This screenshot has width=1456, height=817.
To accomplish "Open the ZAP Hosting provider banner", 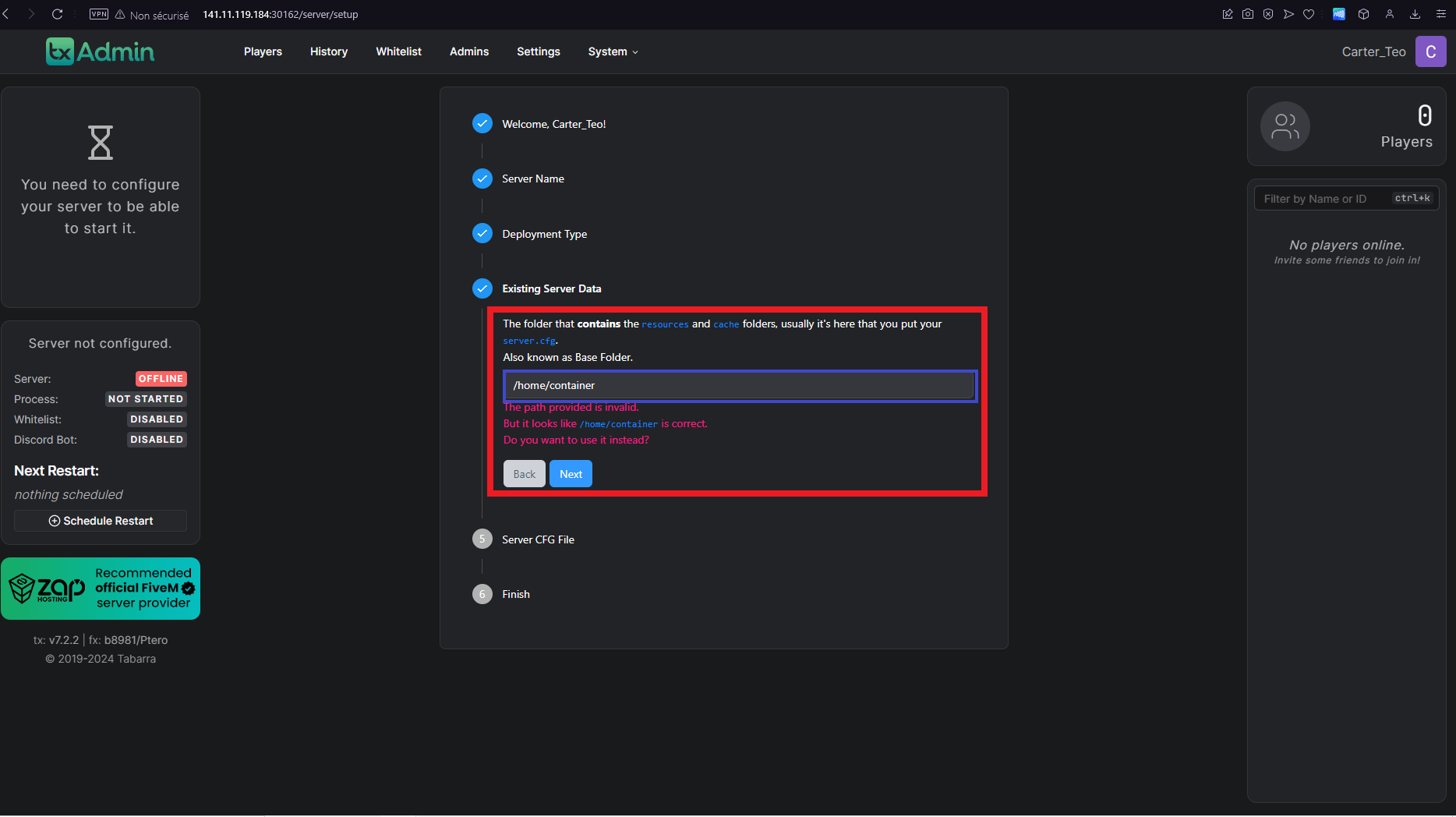I will pos(101,589).
